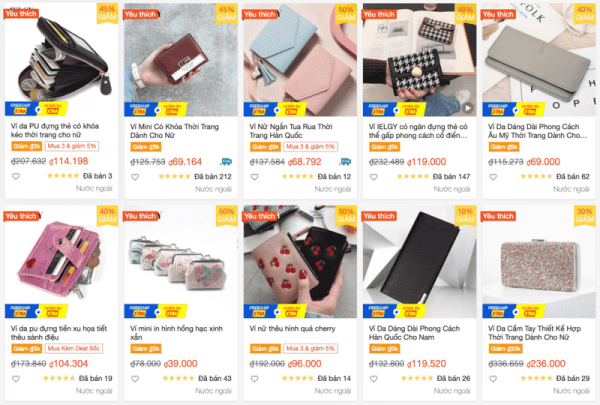Viewport: 600px width, 405px height.
Task: Toggle heart on Ví Mini Có Khóa product
Action: 135,177
